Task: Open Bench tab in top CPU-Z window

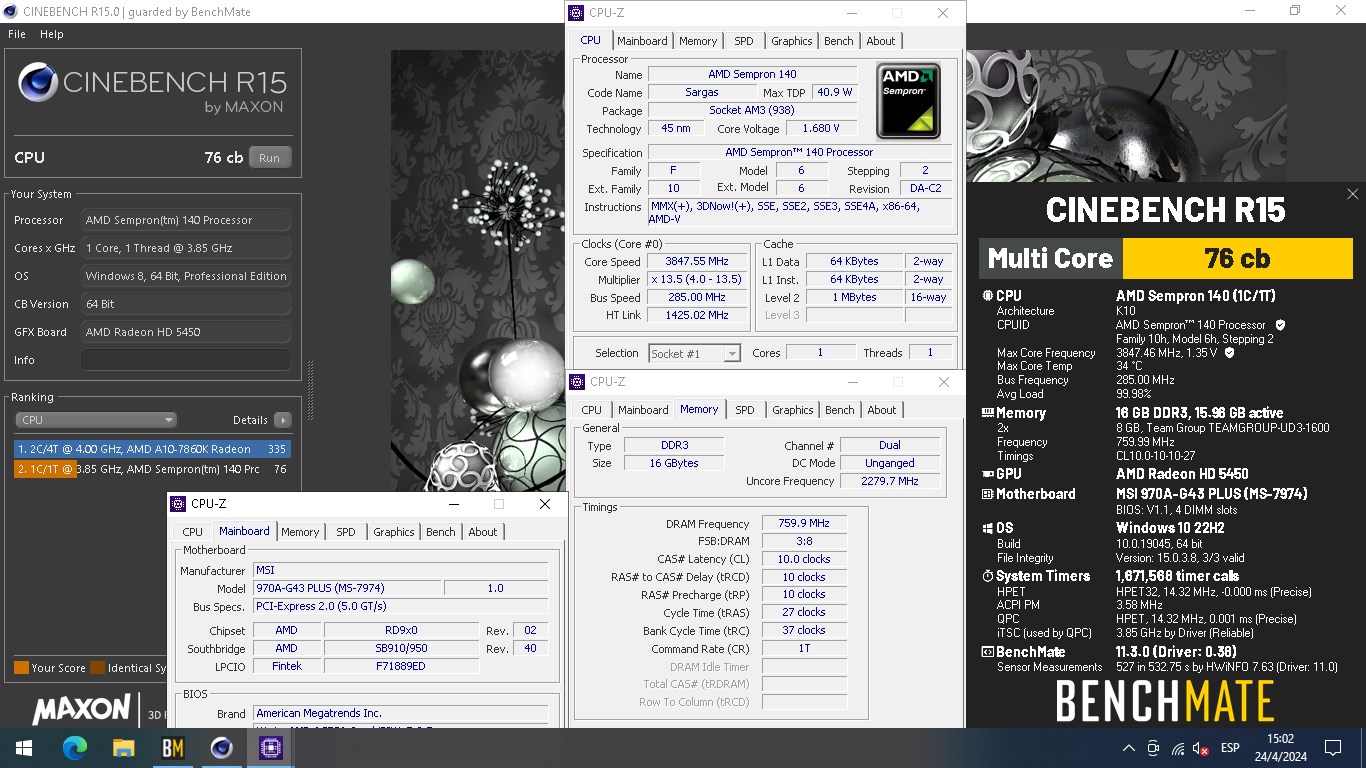Action: pos(839,41)
